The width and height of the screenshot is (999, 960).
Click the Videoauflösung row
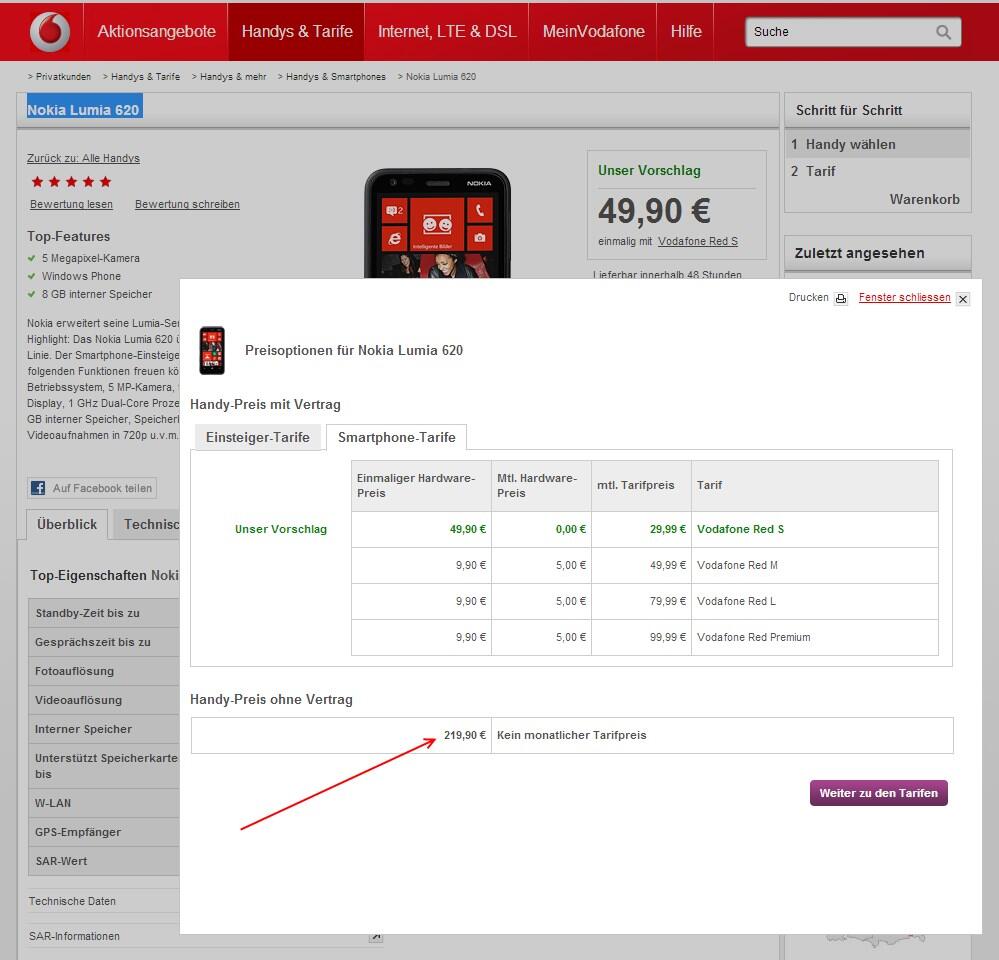point(104,700)
